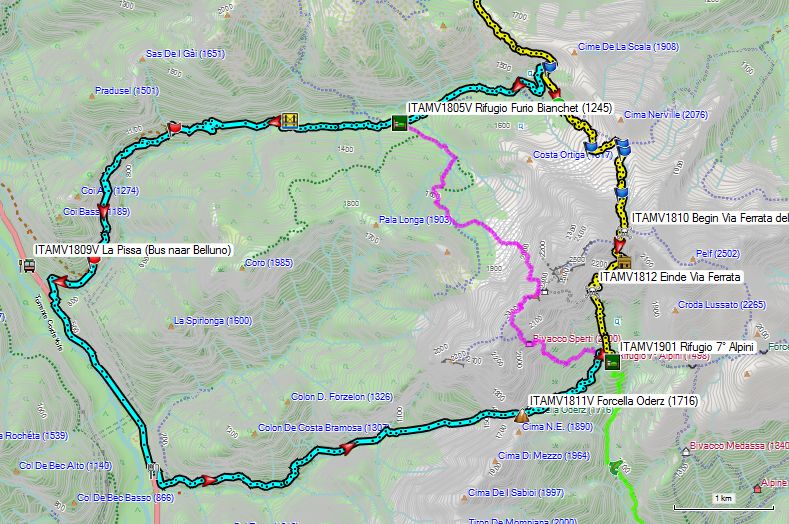Select the bus stop icon near La Pissa
Viewport: 789px width, 524px height.
(x=29, y=265)
